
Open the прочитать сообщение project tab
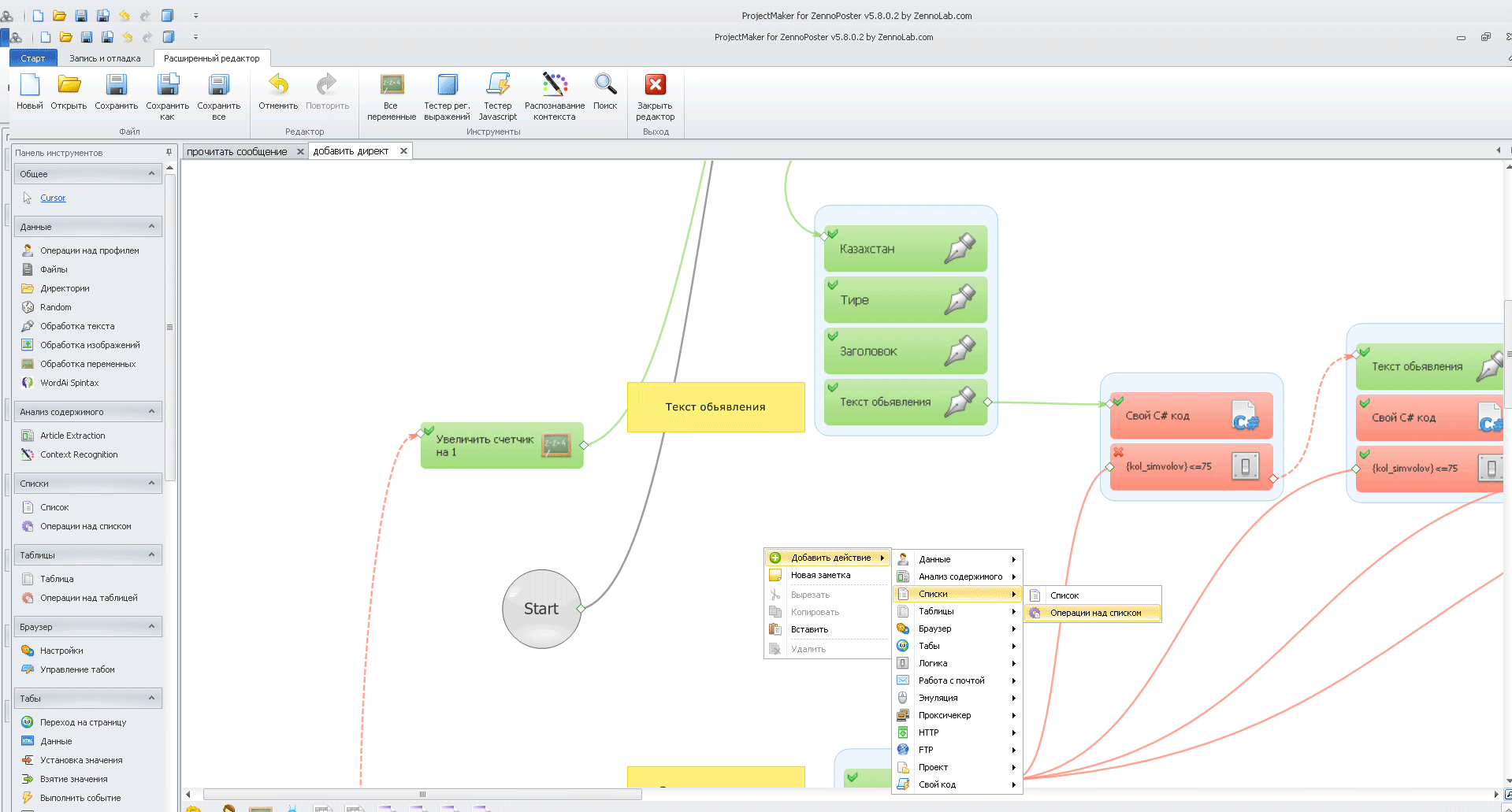point(237,151)
